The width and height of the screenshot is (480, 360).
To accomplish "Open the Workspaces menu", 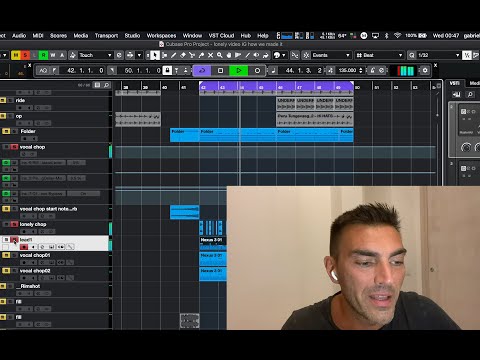I will pos(161,36).
